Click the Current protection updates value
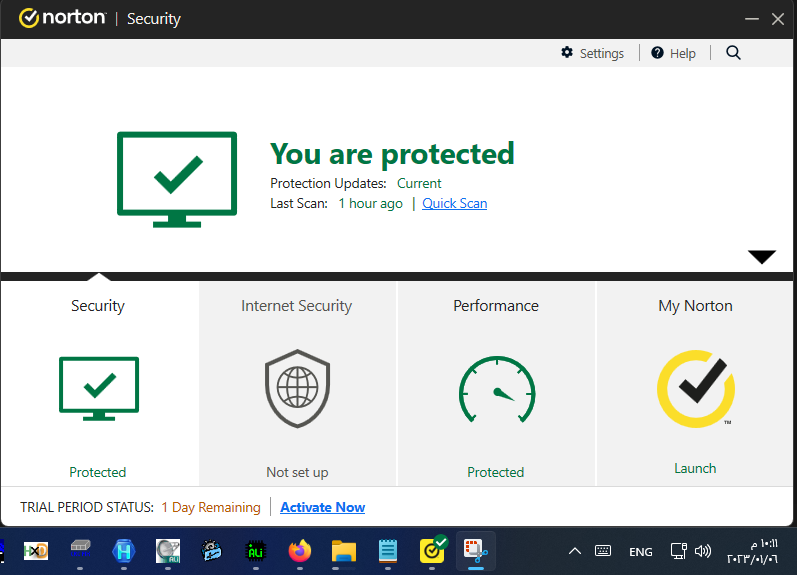 click(x=419, y=183)
